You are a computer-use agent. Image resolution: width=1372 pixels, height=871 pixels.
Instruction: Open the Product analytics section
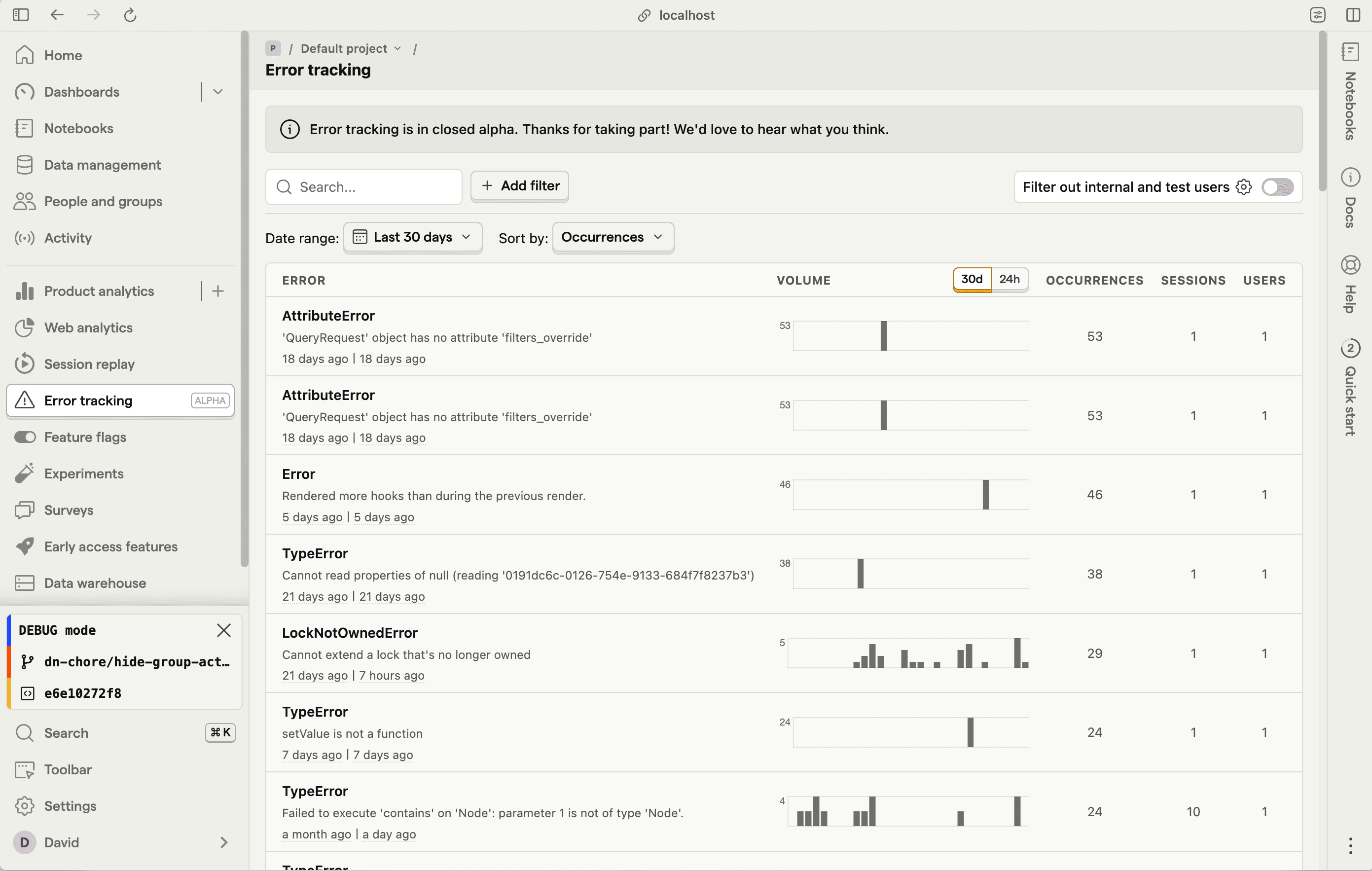[98, 290]
